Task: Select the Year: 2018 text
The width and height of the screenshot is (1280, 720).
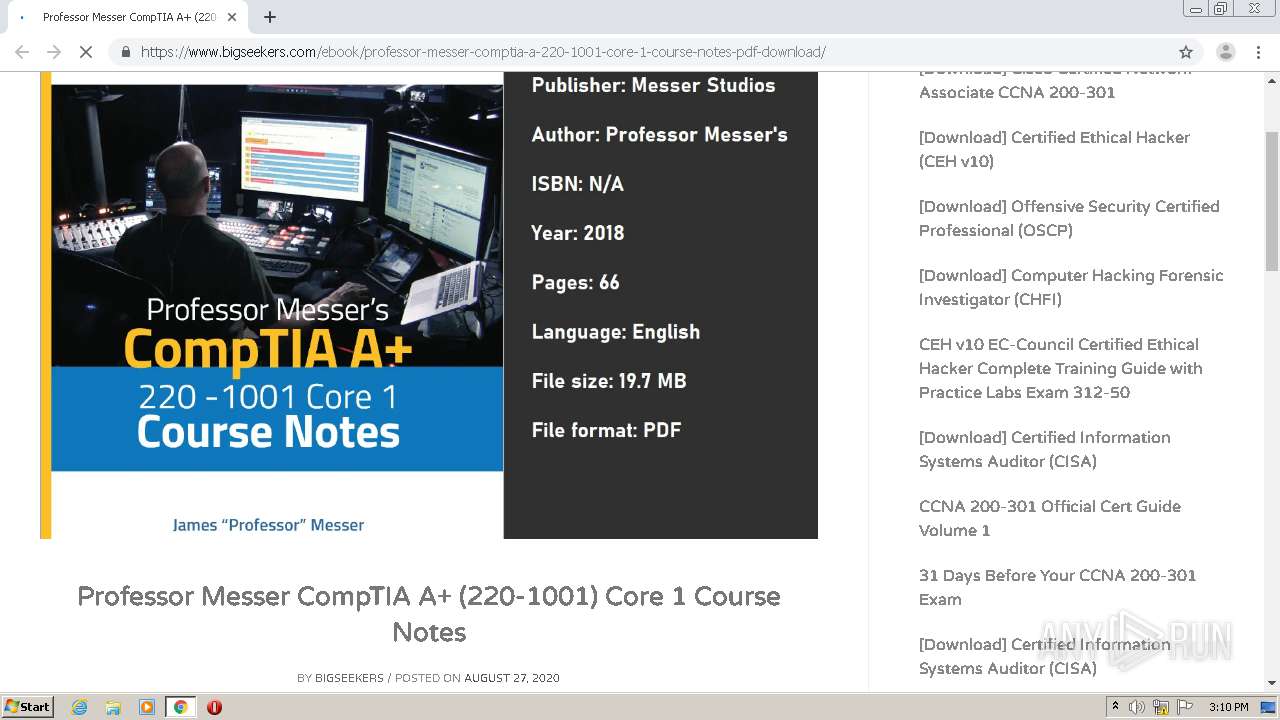Action: click(x=577, y=233)
